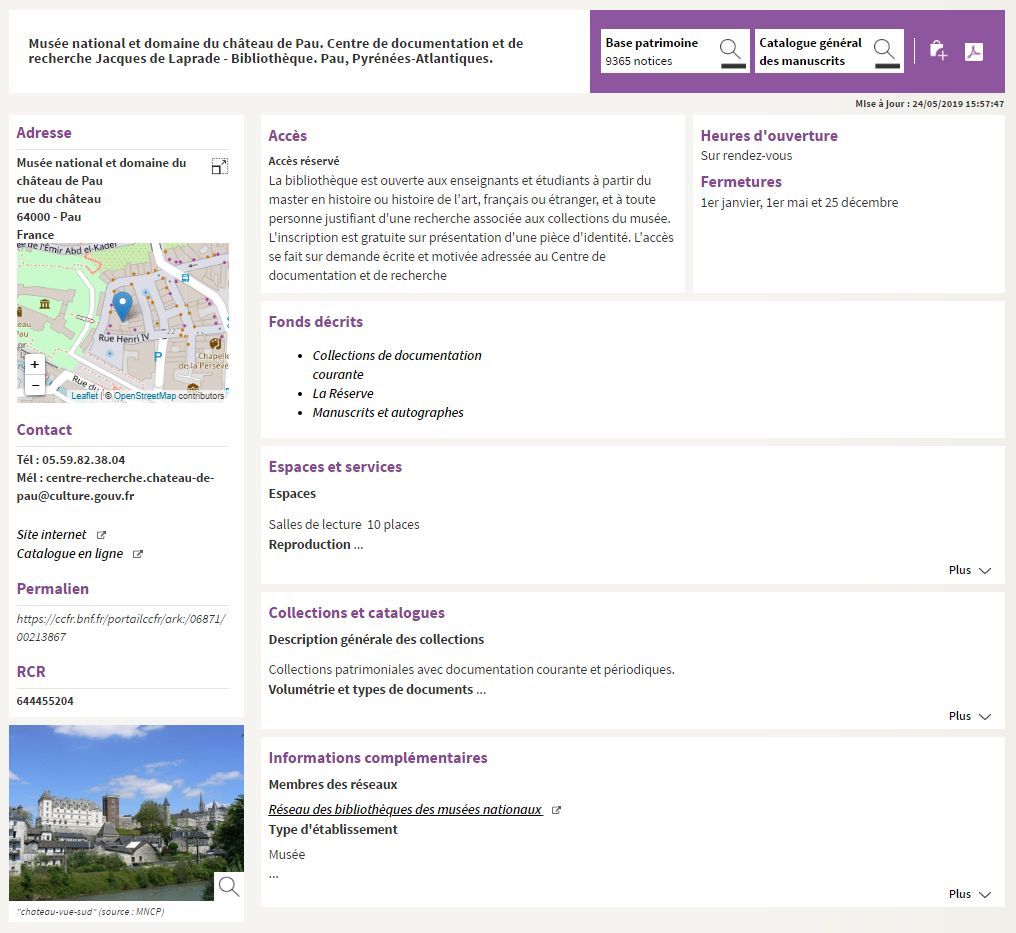Enlarge the map with the expand icon
The width and height of the screenshot is (1016, 933).
tap(220, 166)
